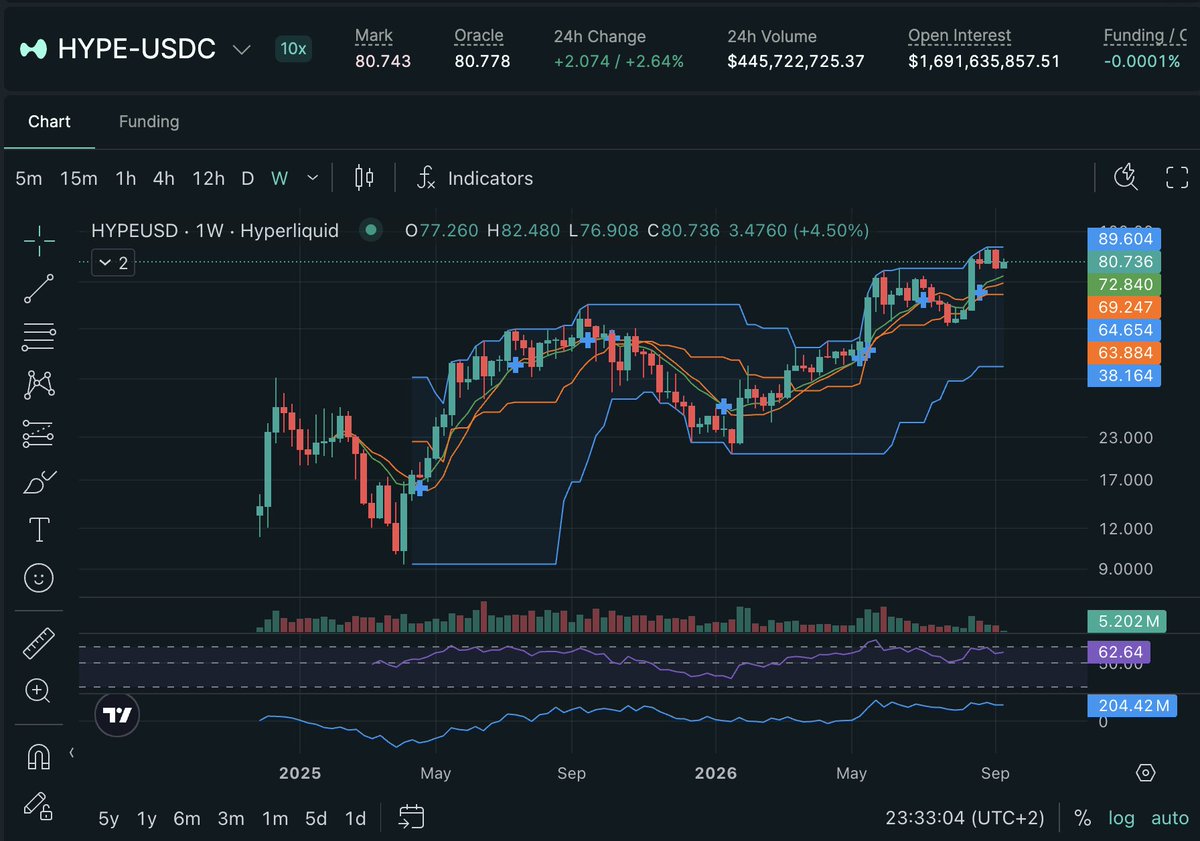Open the emoji icons tool

point(39,578)
